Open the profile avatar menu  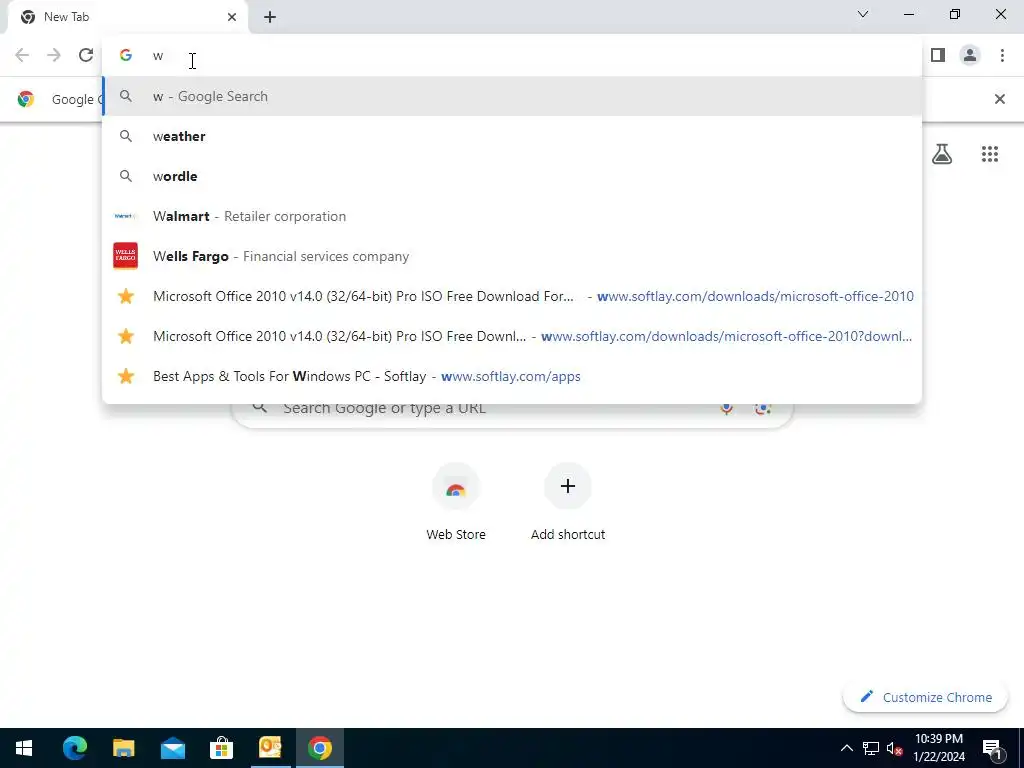tap(970, 55)
